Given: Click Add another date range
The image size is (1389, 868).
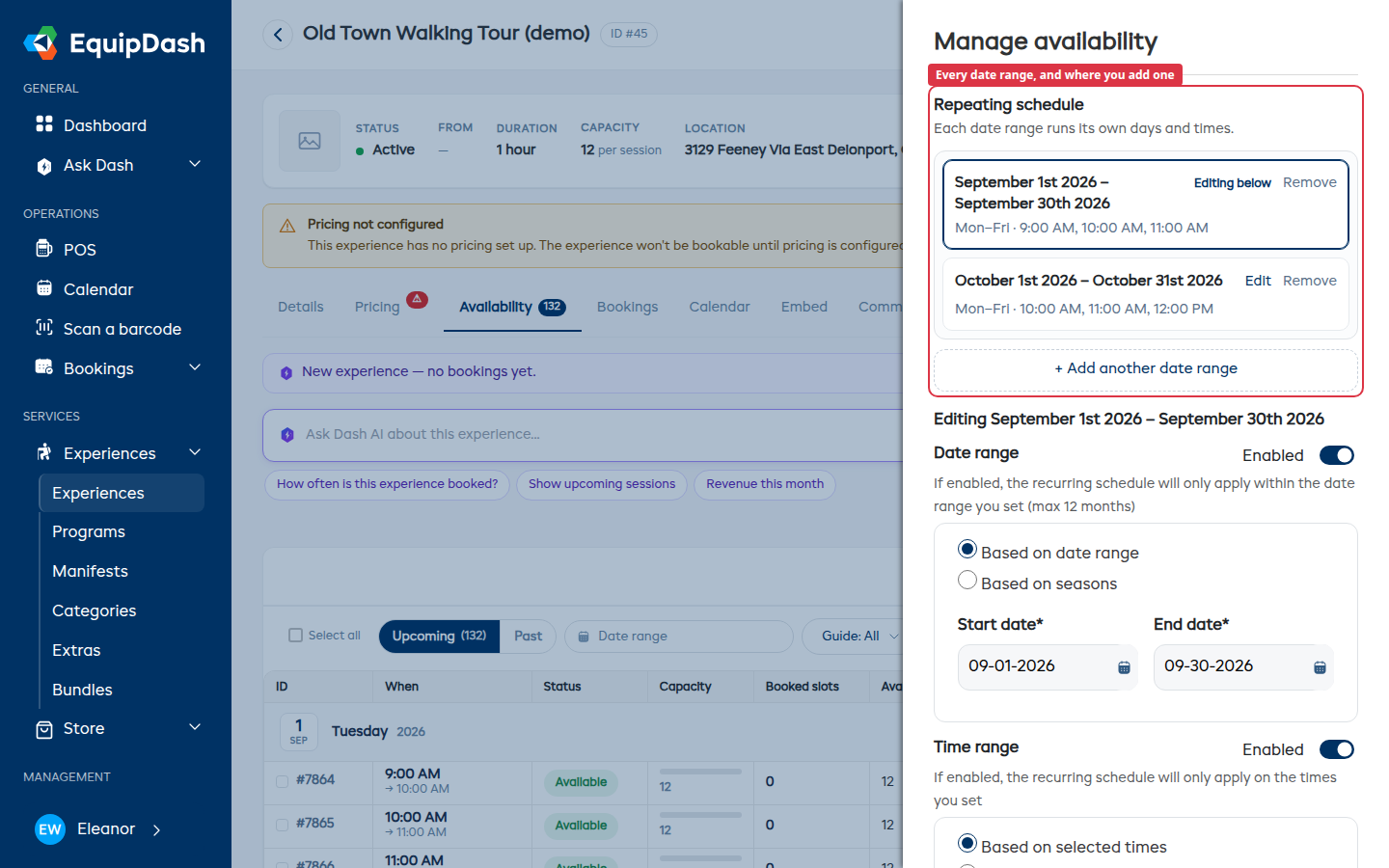Looking at the screenshot, I should [1146, 368].
